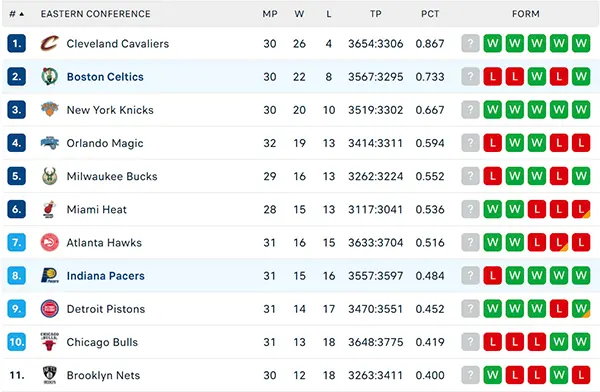Click Cavaliers upcoming match question mark badge
Image resolution: width=600 pixels, height=392 pixels.
coord(470,43)
